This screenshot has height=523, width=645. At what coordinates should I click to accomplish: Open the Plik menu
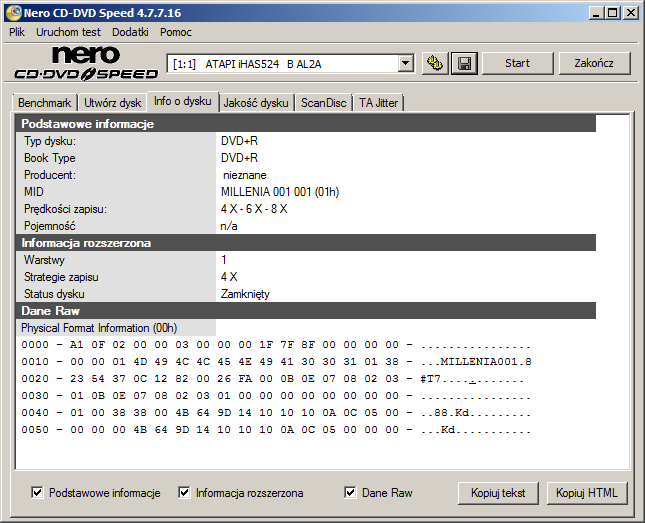[17, 32]
